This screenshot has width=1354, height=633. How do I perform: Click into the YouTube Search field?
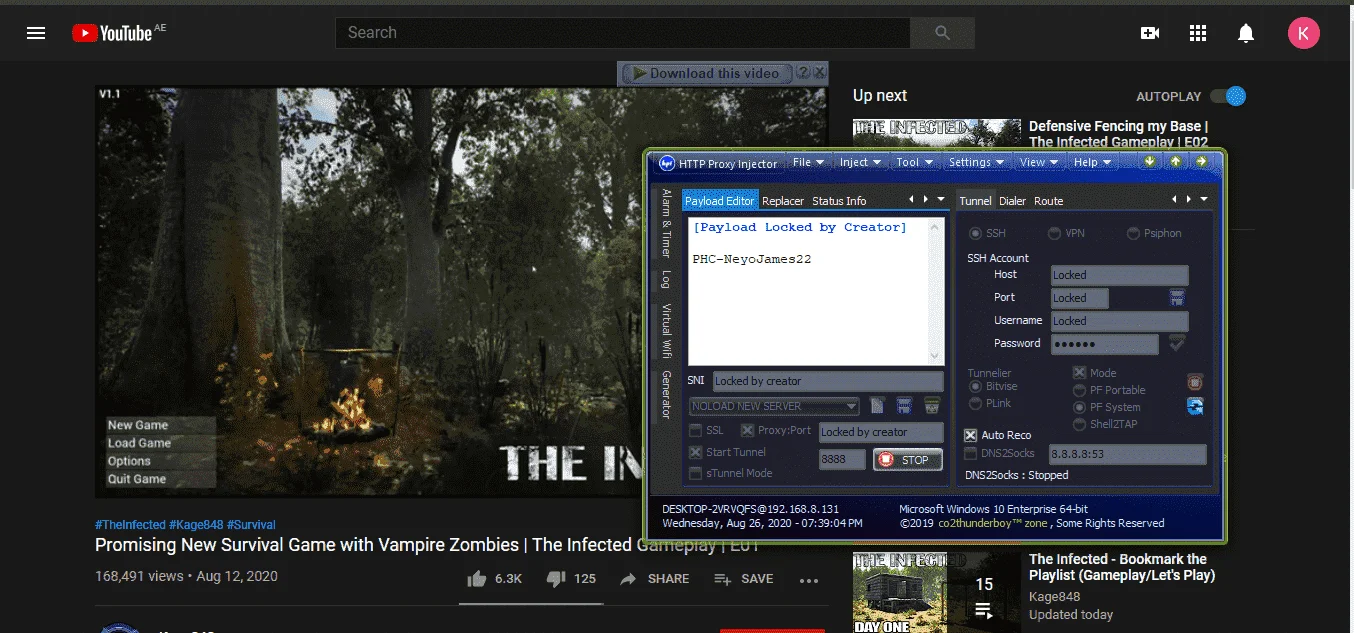click(x=623, y=33)
